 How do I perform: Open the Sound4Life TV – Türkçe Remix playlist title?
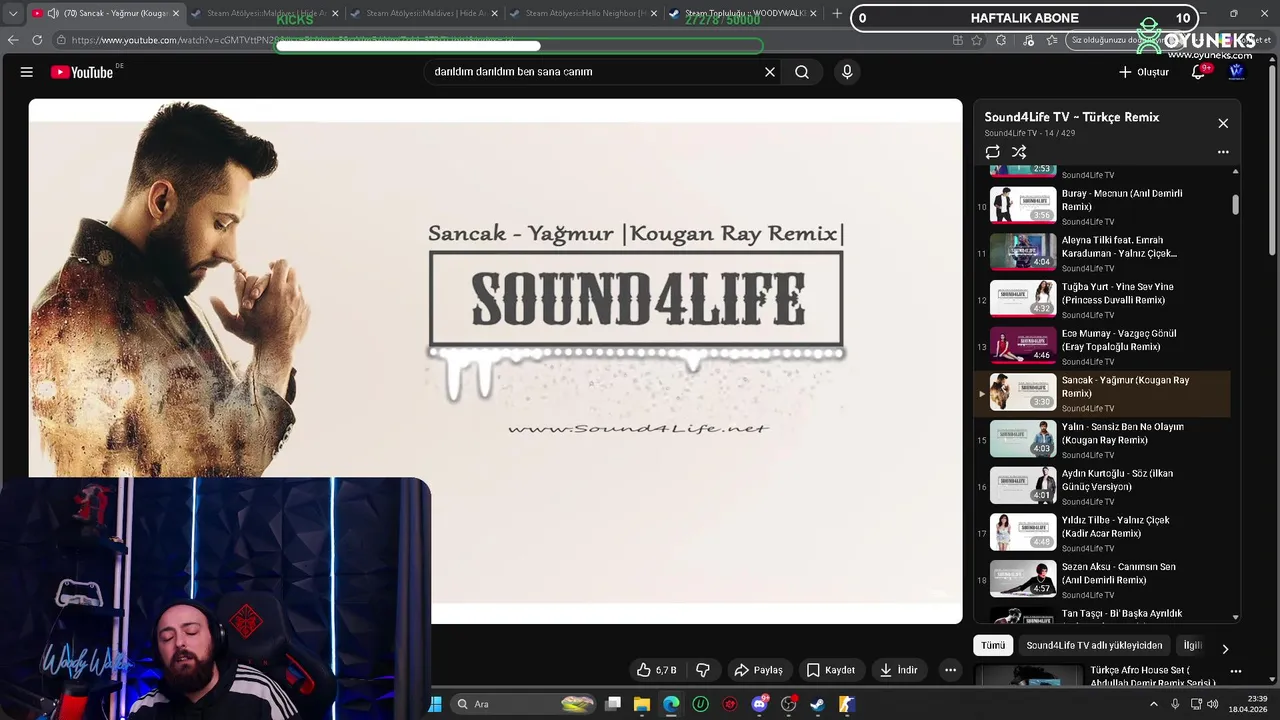click(1071, 117)
